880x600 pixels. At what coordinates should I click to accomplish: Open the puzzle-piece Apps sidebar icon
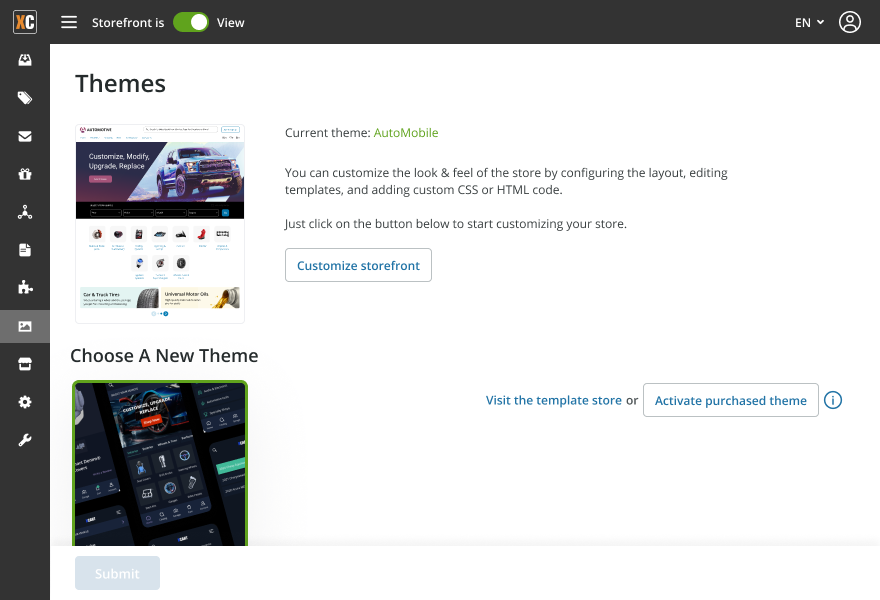(25, 287)
